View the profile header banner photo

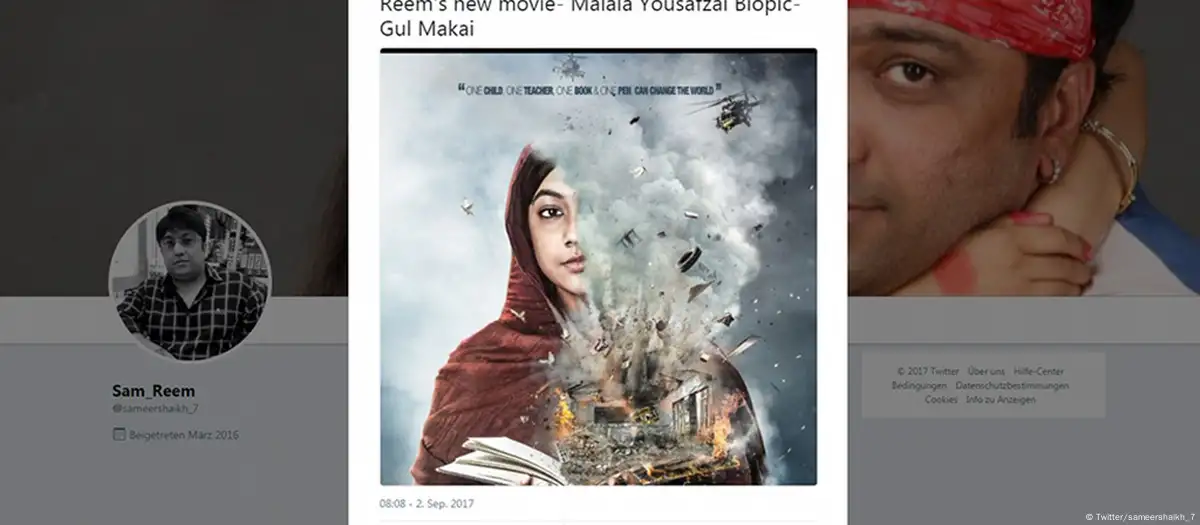(1024, 148)
